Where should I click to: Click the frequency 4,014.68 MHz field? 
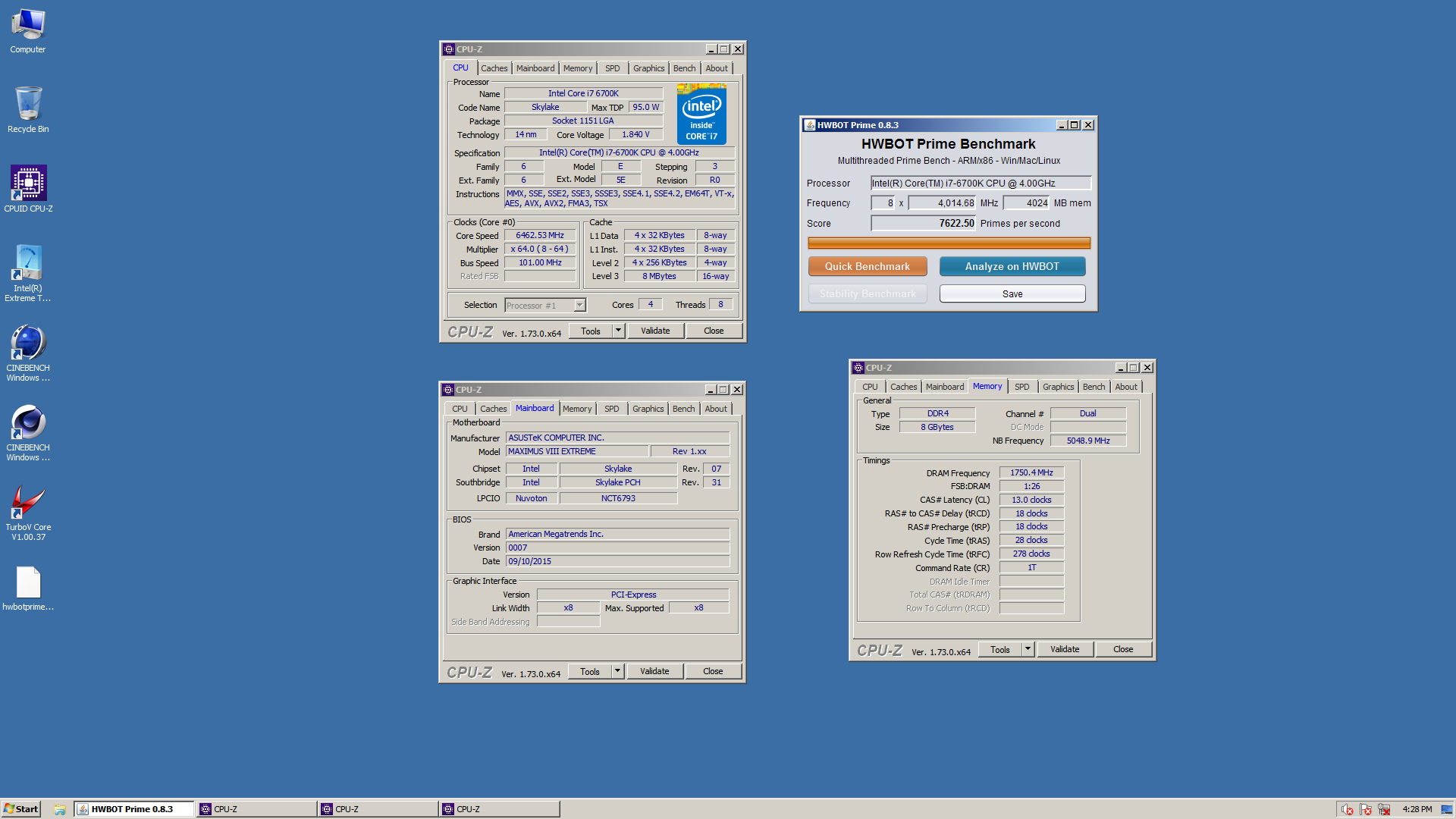coord(943,203)
